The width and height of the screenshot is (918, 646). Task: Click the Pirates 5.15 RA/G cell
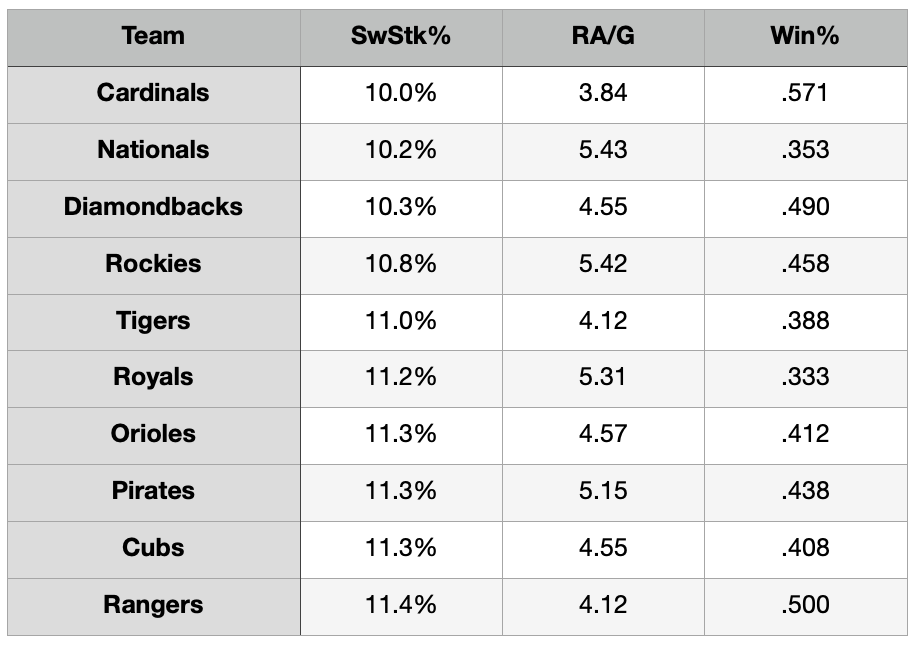[x=602, y=491]
